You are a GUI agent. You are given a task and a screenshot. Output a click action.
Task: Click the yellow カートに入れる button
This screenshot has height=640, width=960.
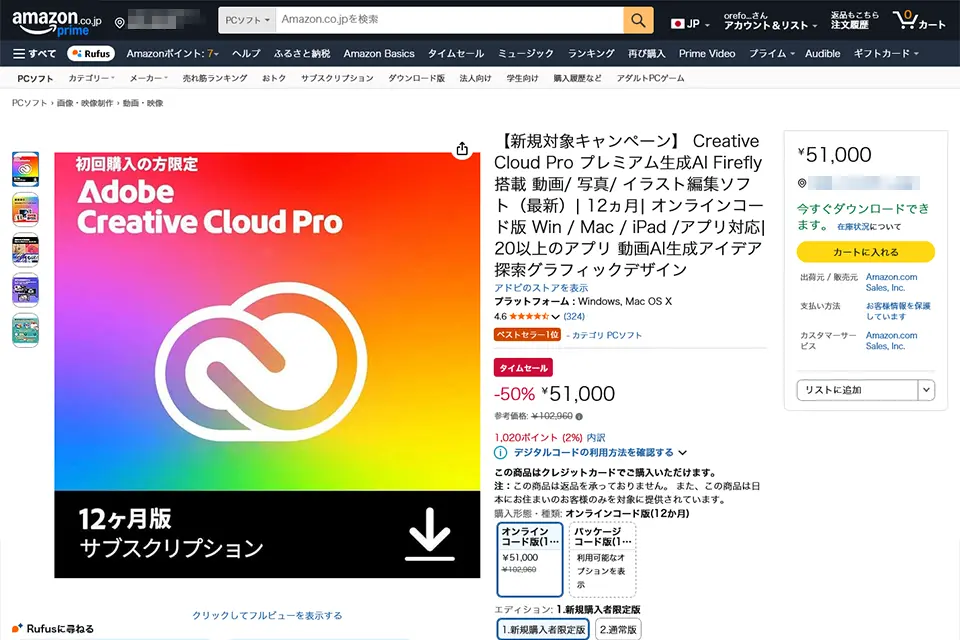pos(865,252)
